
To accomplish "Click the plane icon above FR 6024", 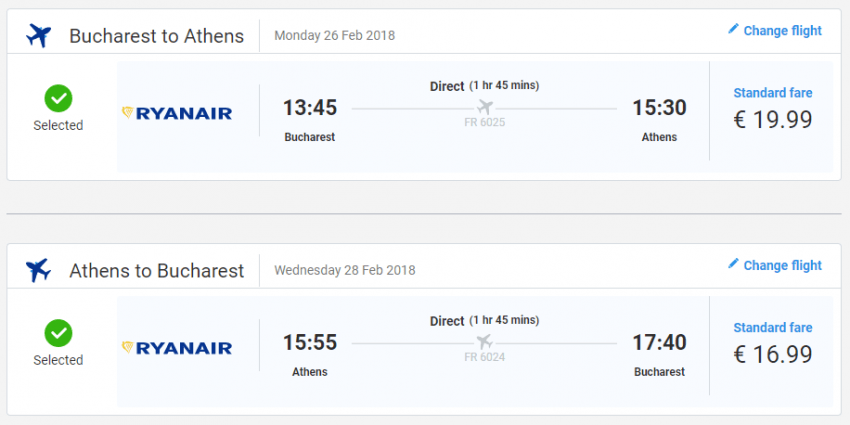I will [x=486, y=342].
